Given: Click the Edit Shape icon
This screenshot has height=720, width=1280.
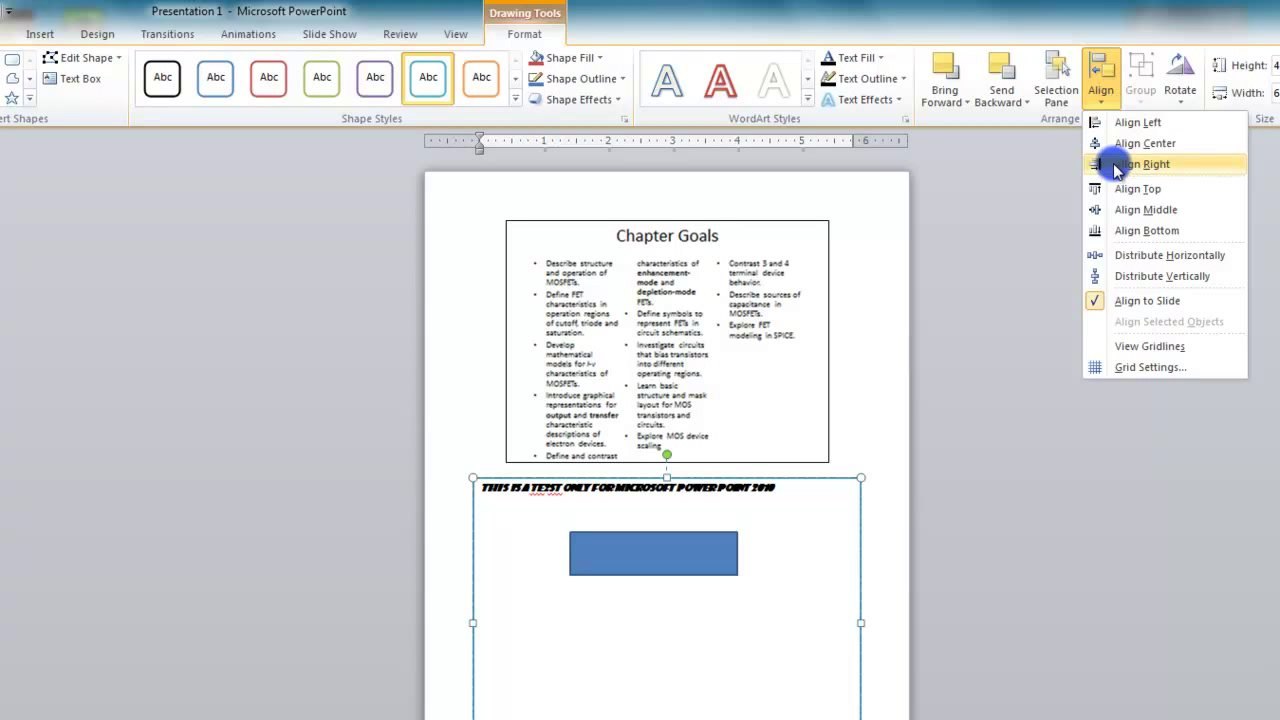Looking at the screenshot, I should [50, 58].
